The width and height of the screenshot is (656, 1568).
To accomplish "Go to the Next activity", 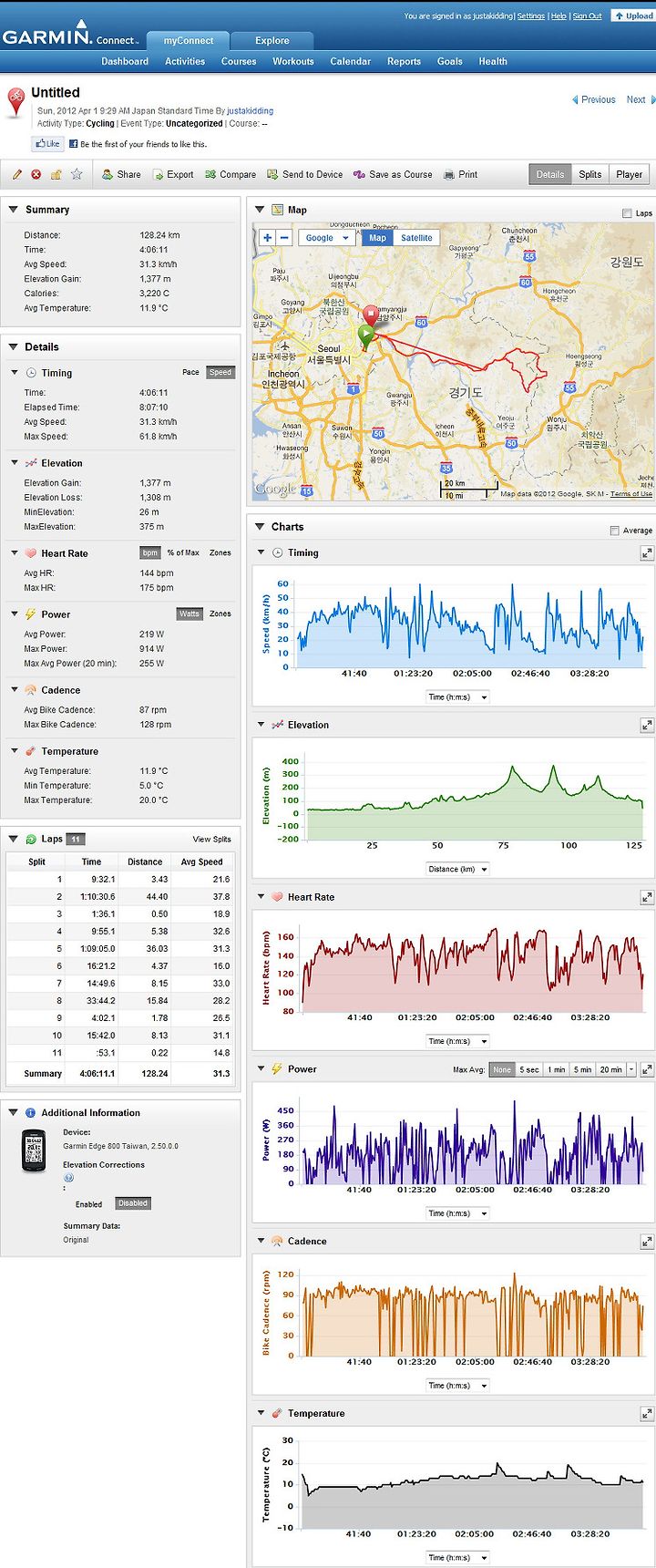I will click(641, 100).
